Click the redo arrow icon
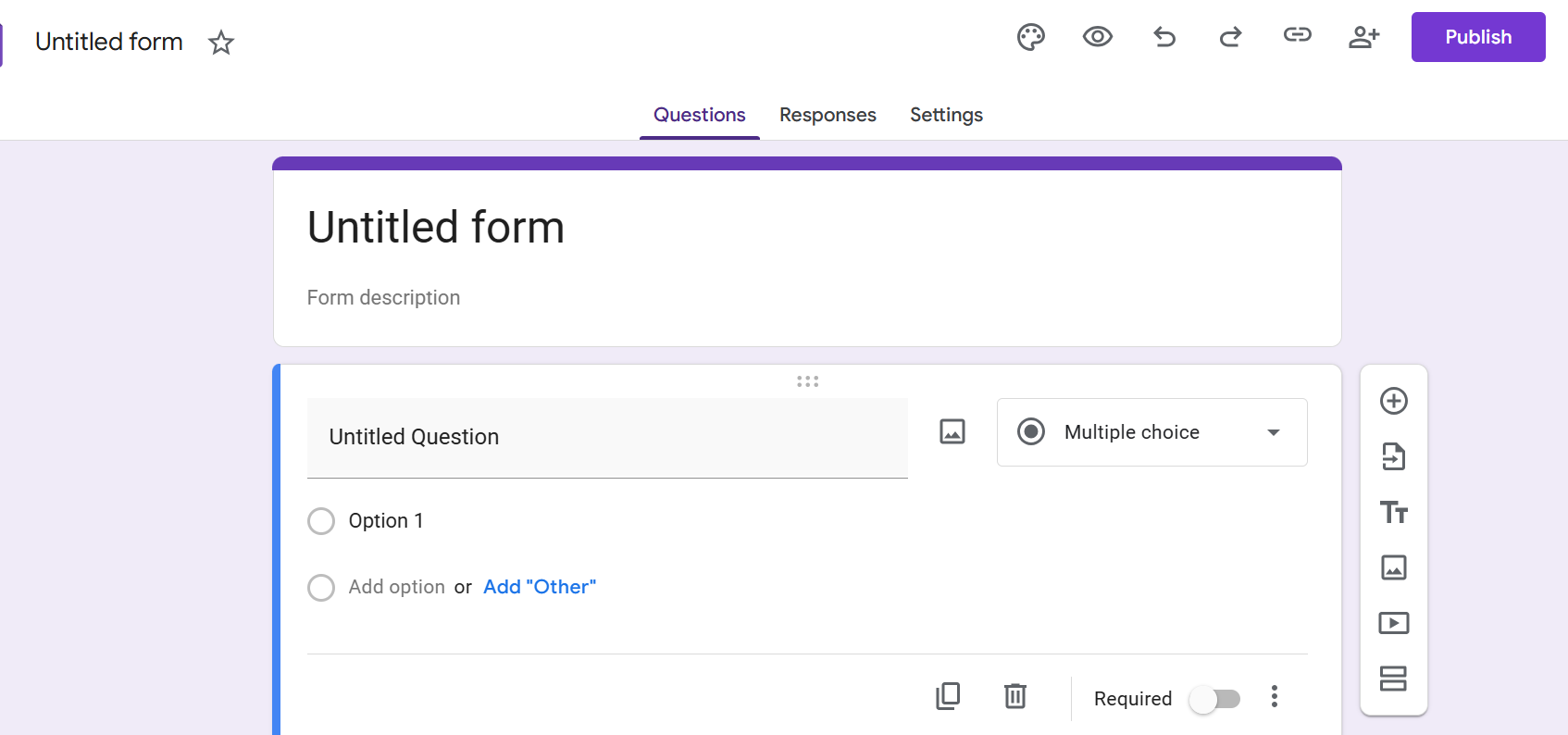 click(1230, 37)
